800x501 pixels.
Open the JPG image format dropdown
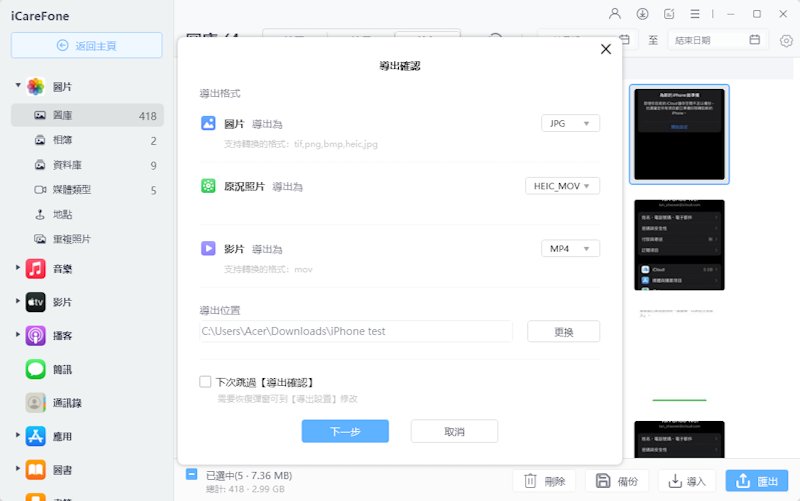pyautogui.click(x=570, y=123)
